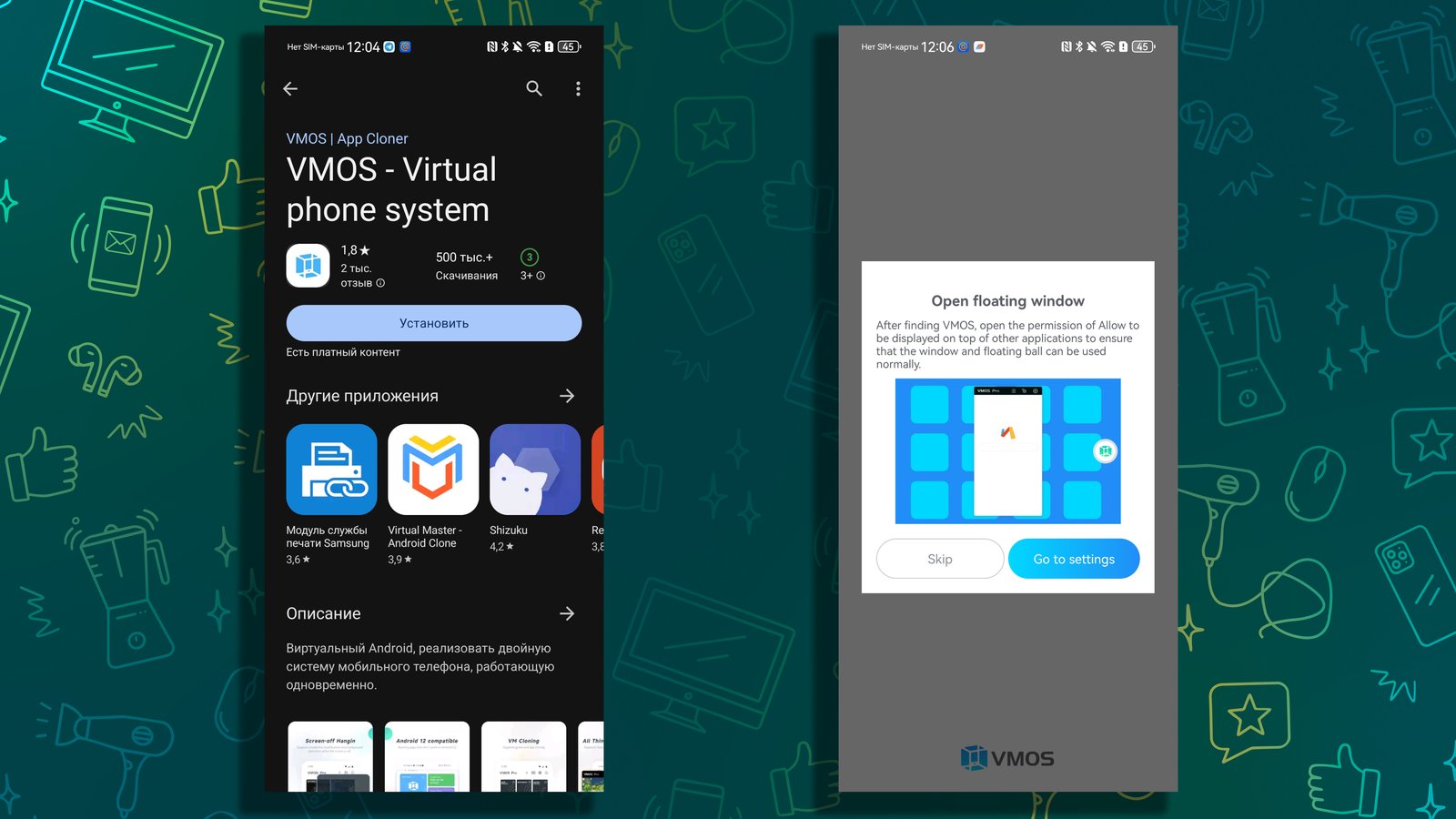Tap the Shizuku 4,2 star rating
Viewport: 1456px width, 819px height.
pos(501,547)
